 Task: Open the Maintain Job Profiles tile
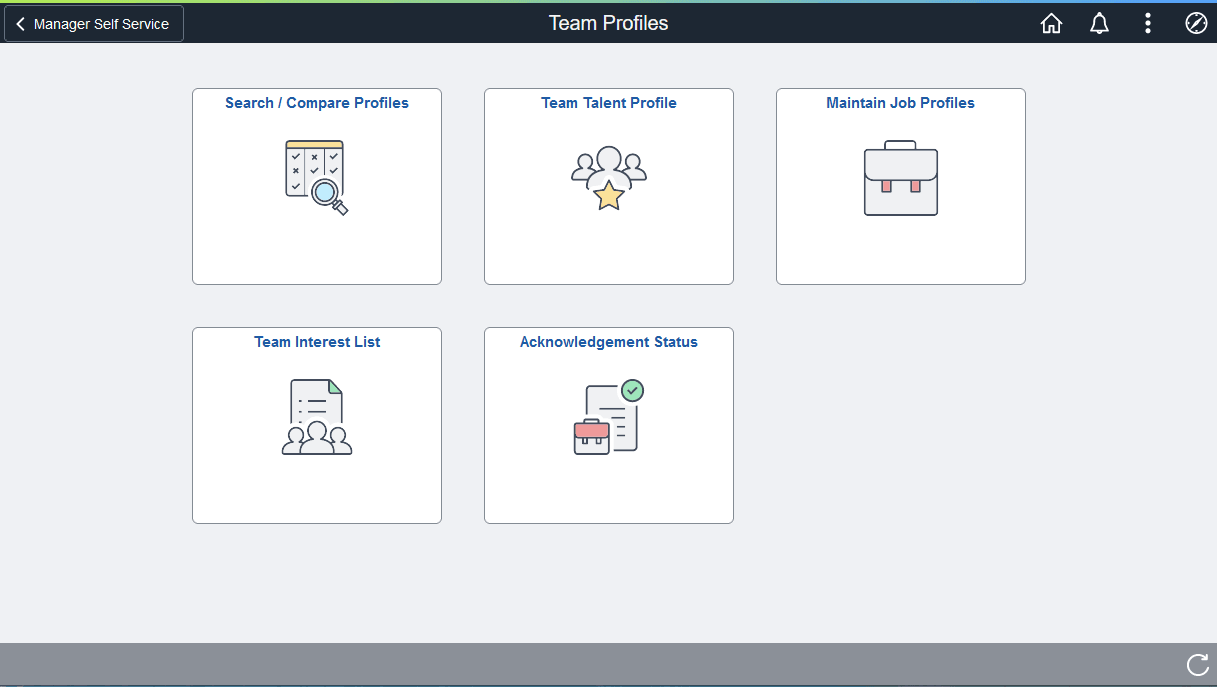pos(900,186)
